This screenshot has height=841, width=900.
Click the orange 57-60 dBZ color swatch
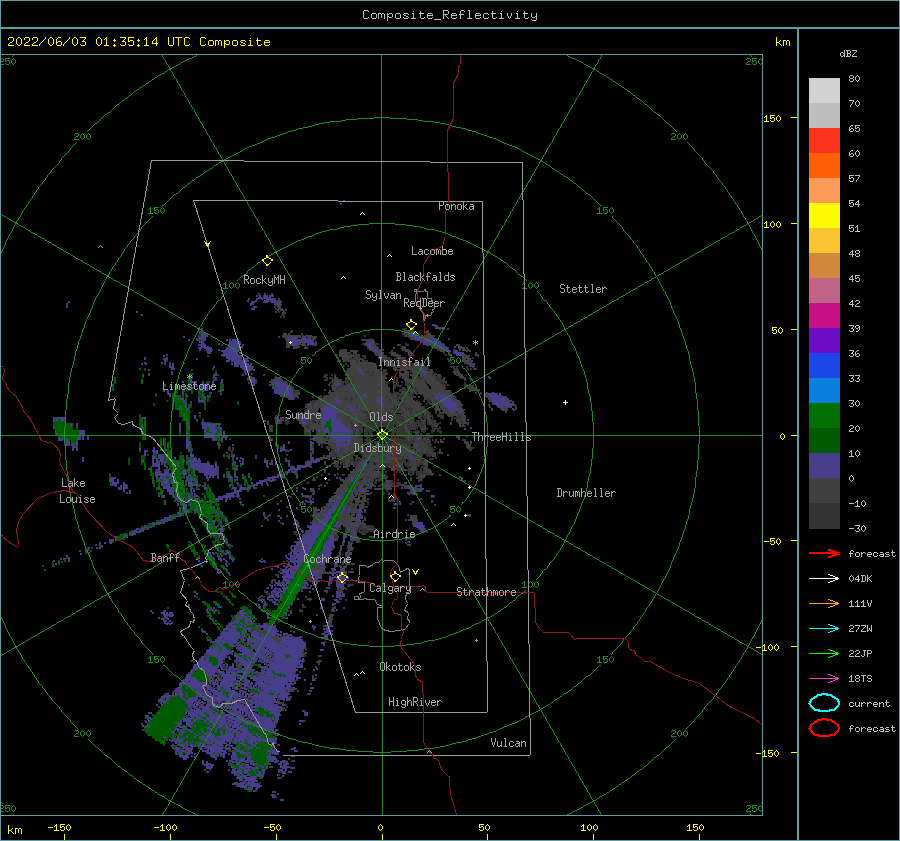tap(824, 165)
